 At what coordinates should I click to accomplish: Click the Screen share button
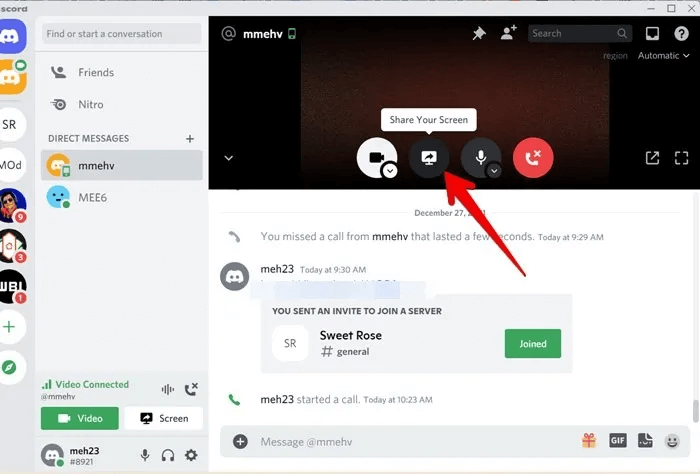pos(164,418)
